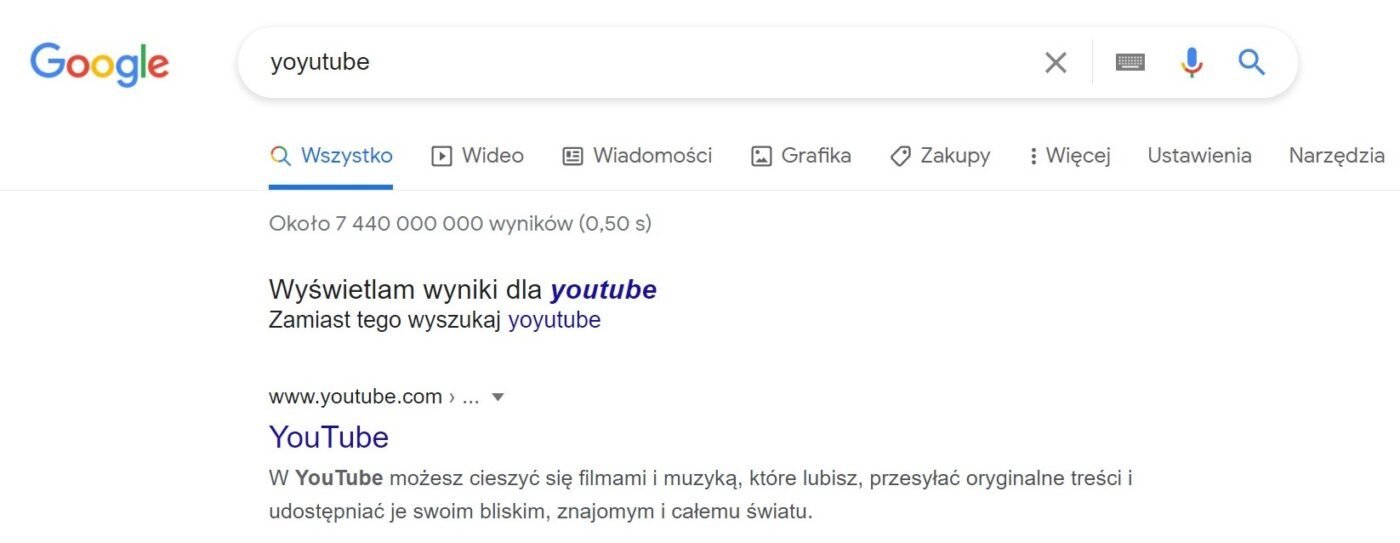This screenshot has height=543, width=1400.
Task: Expand the Więcej menu
Action: (1069, 156)
